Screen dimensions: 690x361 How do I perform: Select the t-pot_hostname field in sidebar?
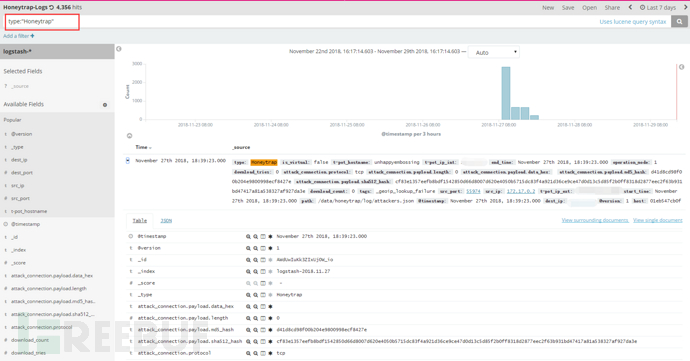(29, 211)
